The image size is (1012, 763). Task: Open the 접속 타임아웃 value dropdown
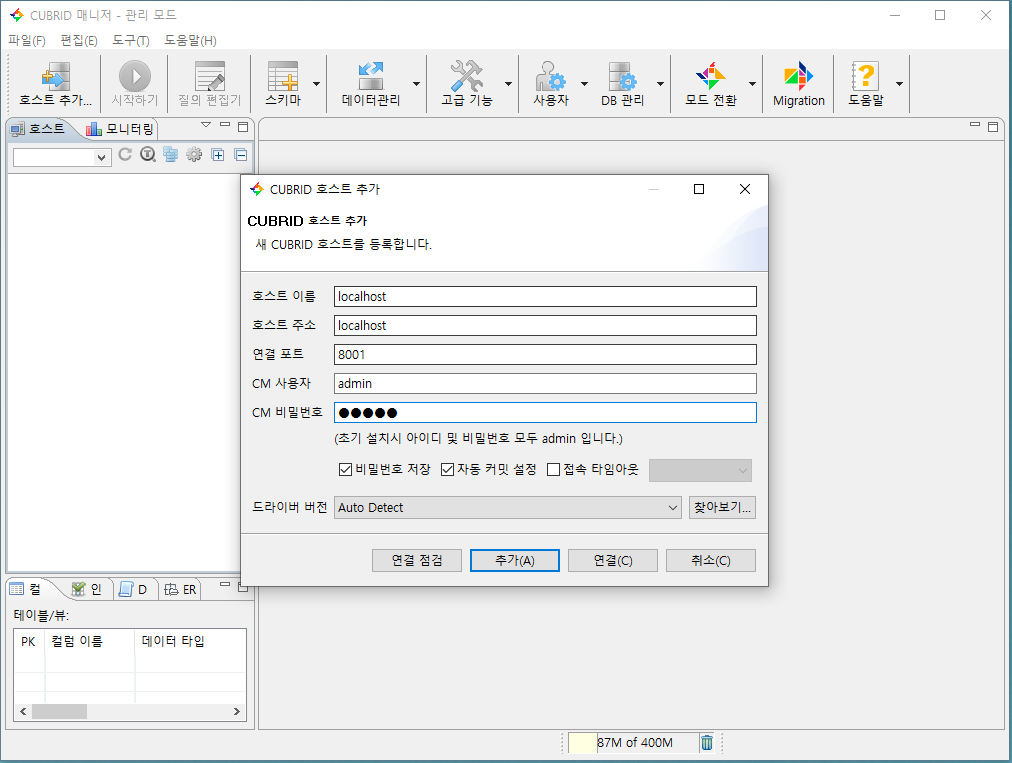point(700,471)
